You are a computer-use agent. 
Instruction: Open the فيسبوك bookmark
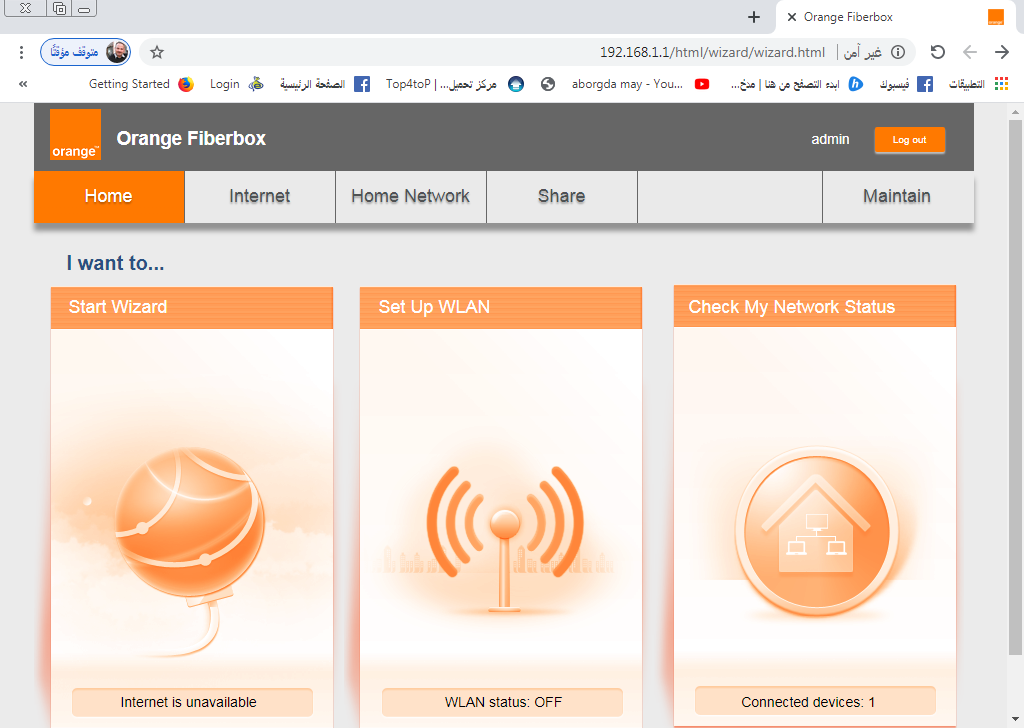click(906, 84)
